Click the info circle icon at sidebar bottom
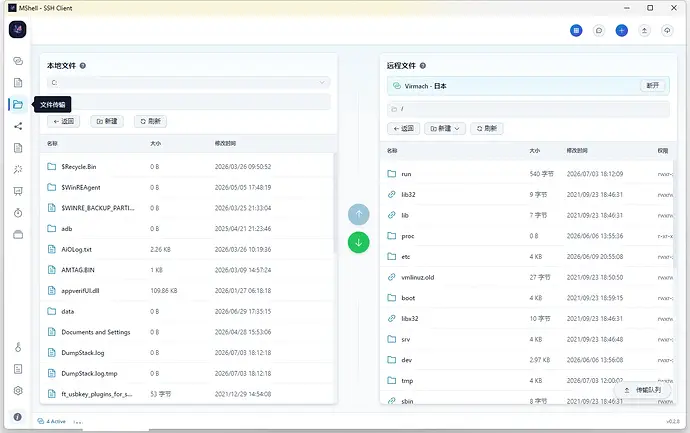This screenshot has width=690, height=433. click(x=18, y=417)
